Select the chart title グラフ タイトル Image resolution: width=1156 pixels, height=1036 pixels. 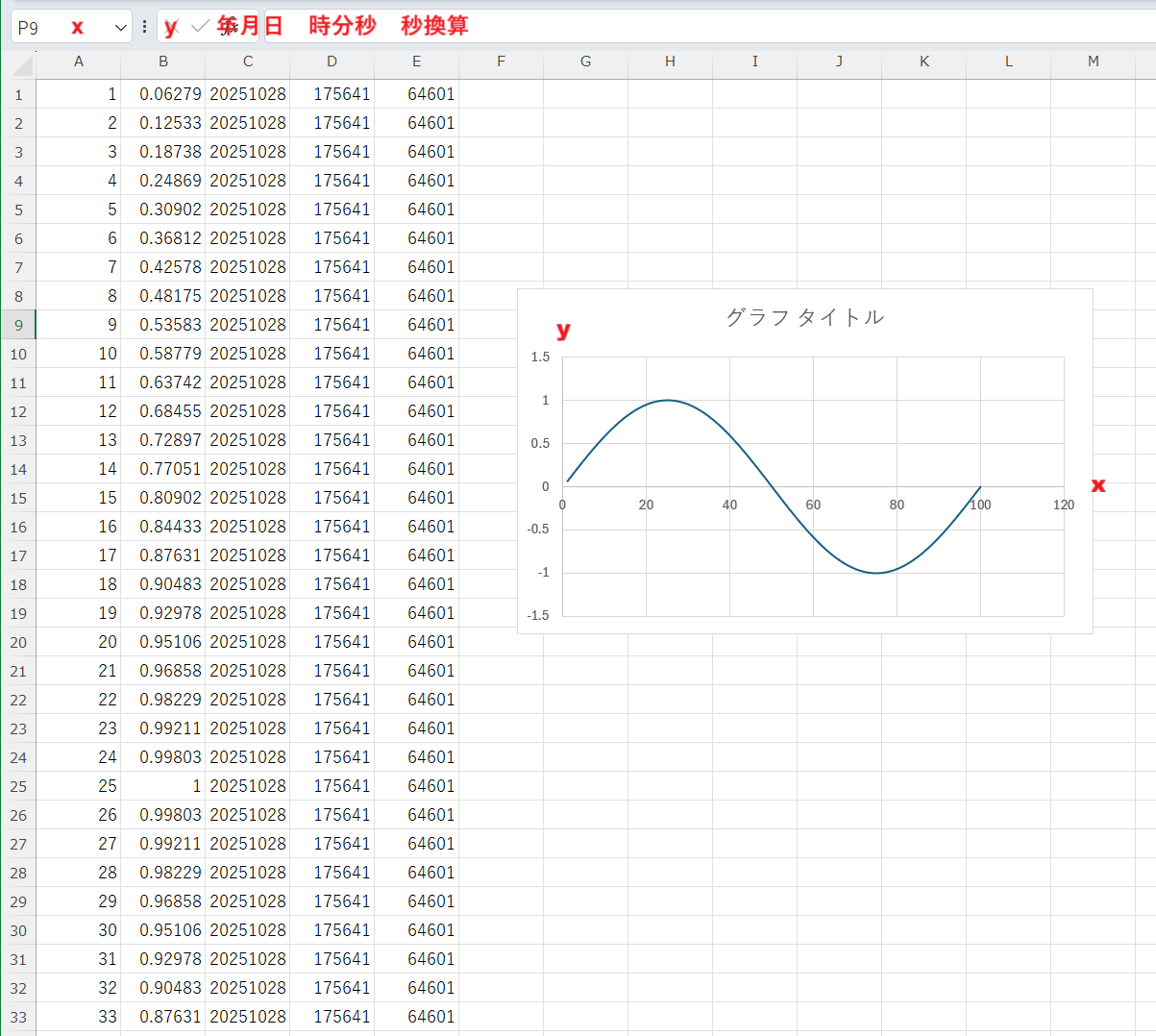[804, 317]
